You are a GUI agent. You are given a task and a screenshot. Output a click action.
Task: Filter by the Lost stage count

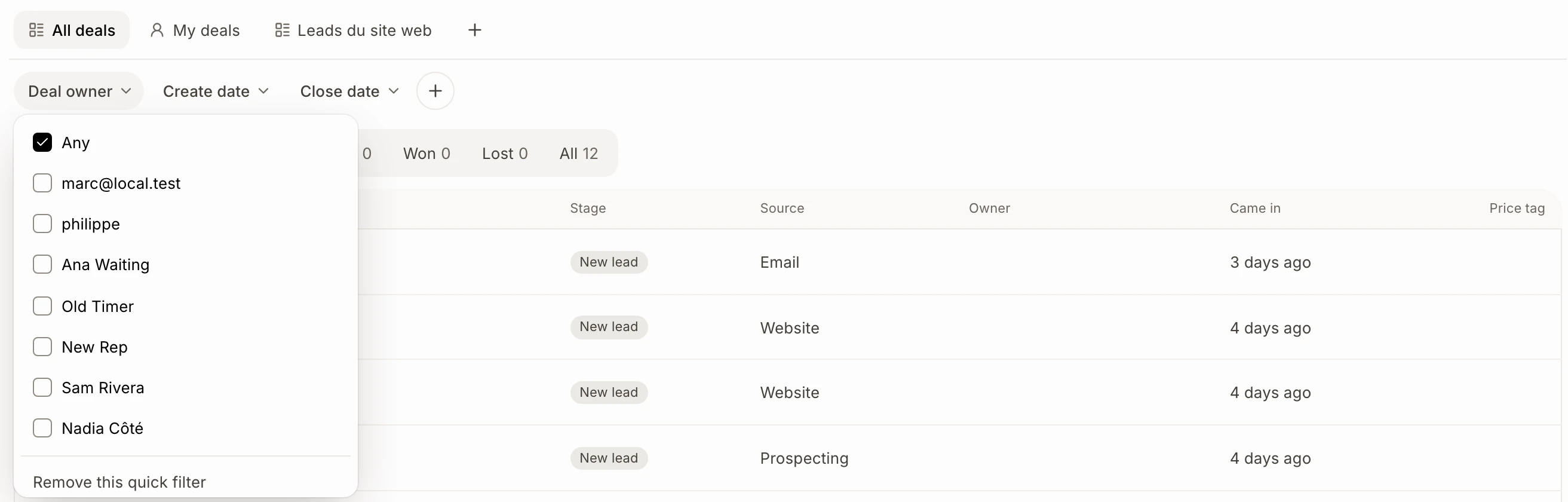pos(505,154)
